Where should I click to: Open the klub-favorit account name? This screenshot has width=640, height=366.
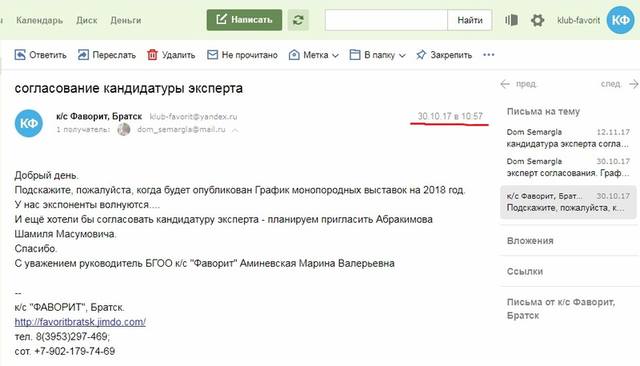pyautogui.click(x=578, y=20)
